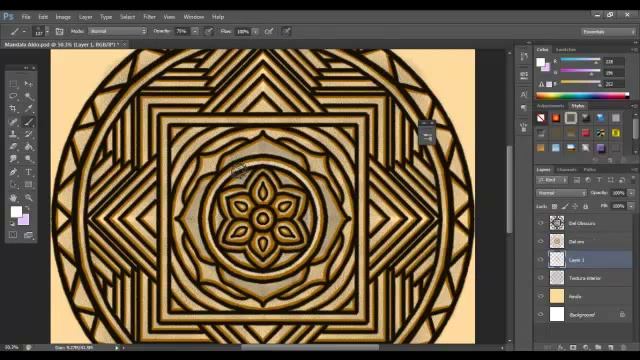Select the Horizontal Type tool
The height and width of the screenshot is (360, 640).
(x=28, y=172)
